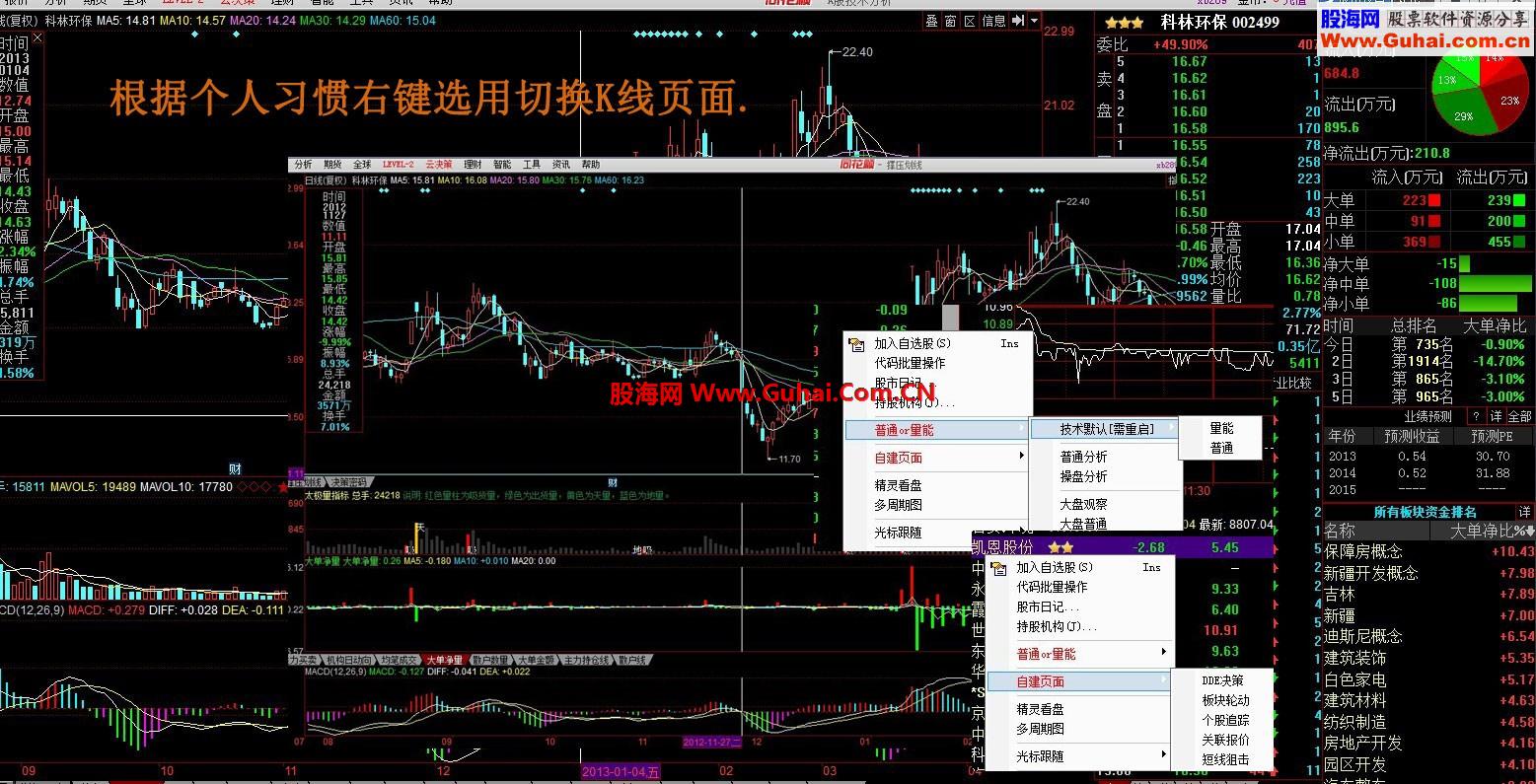Choose 大盘观察 in the submenu
Image resolution: width=1536 pixels, height=784 pixels.
[x=1083, y=504]
